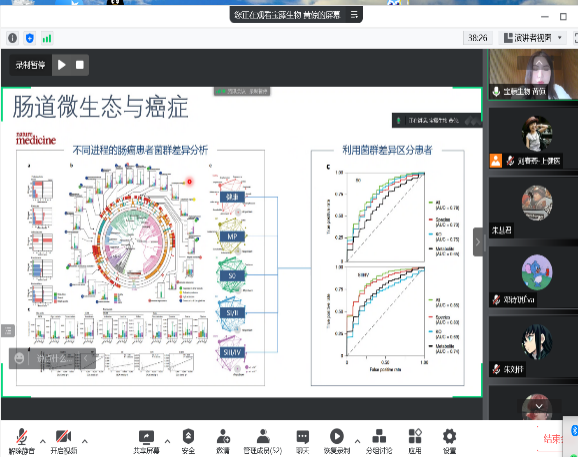This screenshot has width=578, height=457.
Task: Open the speaker view dropdown
Action: click(533, 38)
